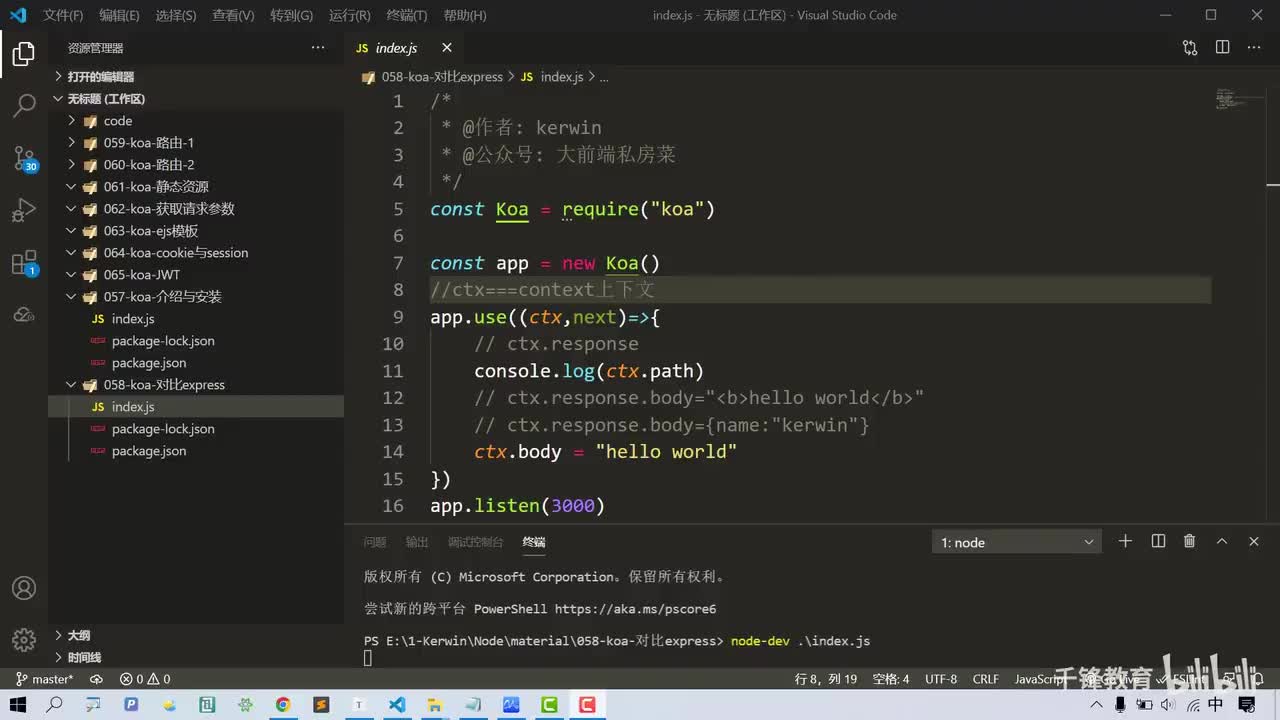Open the 运行(R) menu
The width and height of the screenshot is (1280, 720).
tap(349, 16)
